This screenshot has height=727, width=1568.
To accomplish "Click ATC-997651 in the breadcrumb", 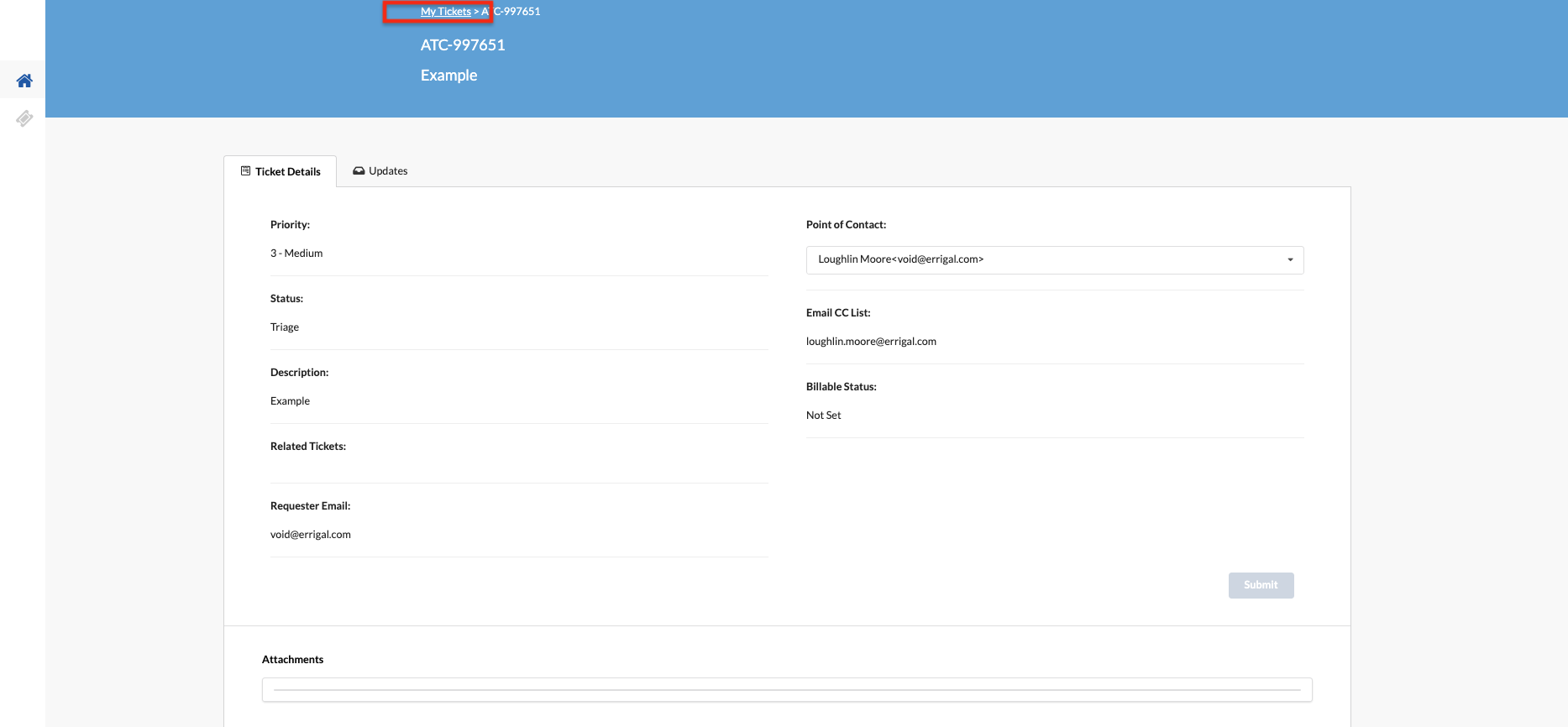I will (x=512, y=12).
